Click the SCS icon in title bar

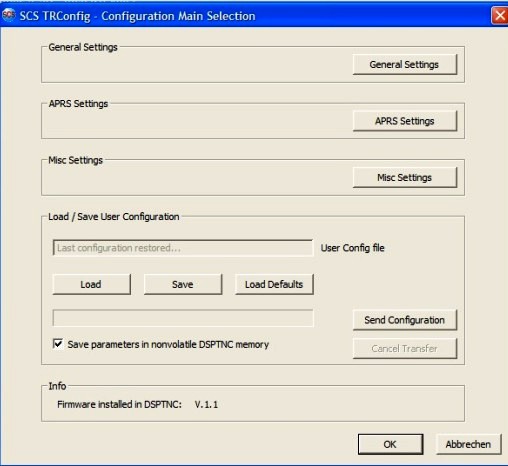pyautogui.click(x=9, y=15)
